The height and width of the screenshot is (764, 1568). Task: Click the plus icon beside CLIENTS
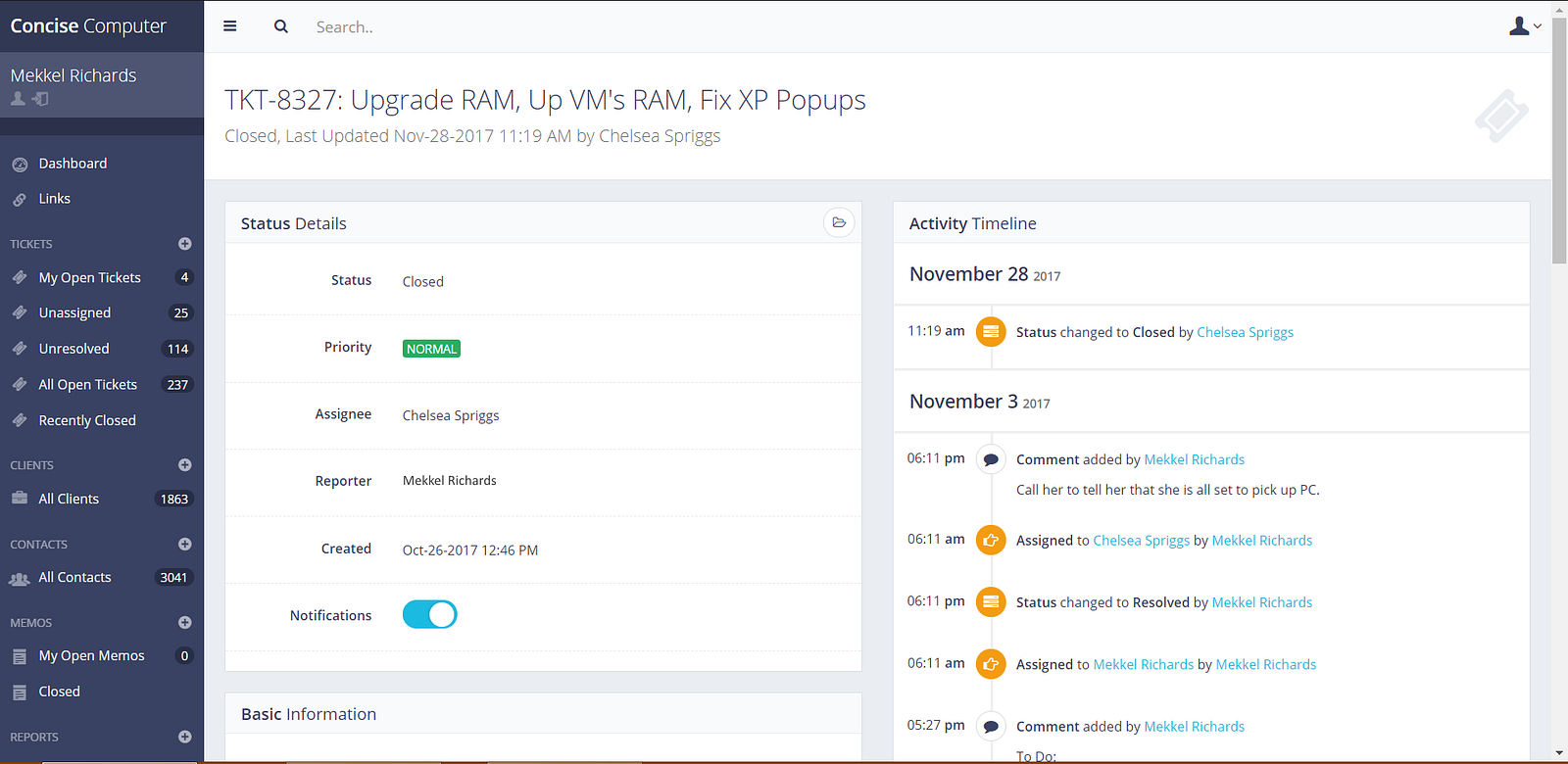(184, 465)
